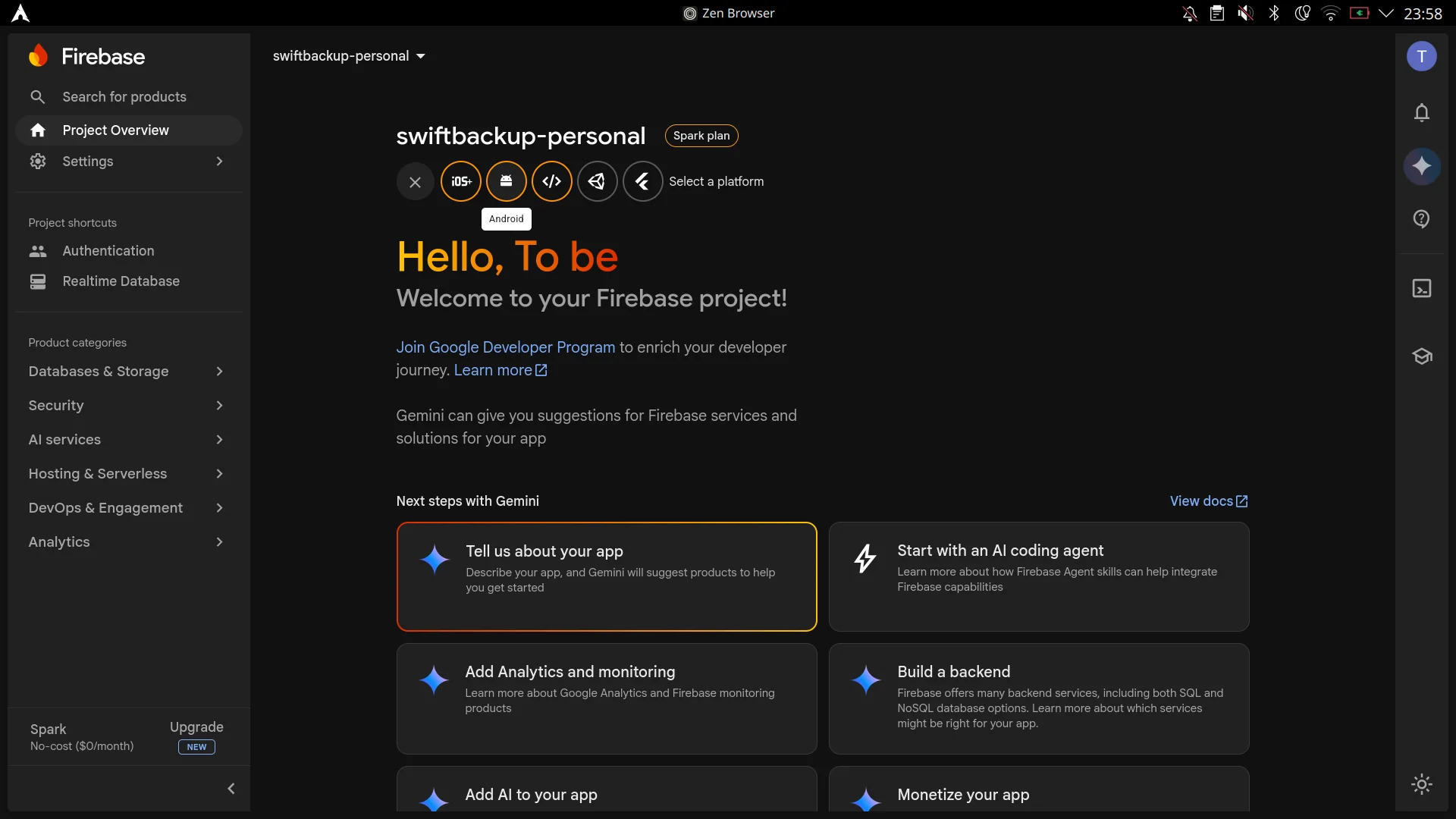Open the View docs link
This screenshot has width=1456, height=819.
click(1209, 501)
